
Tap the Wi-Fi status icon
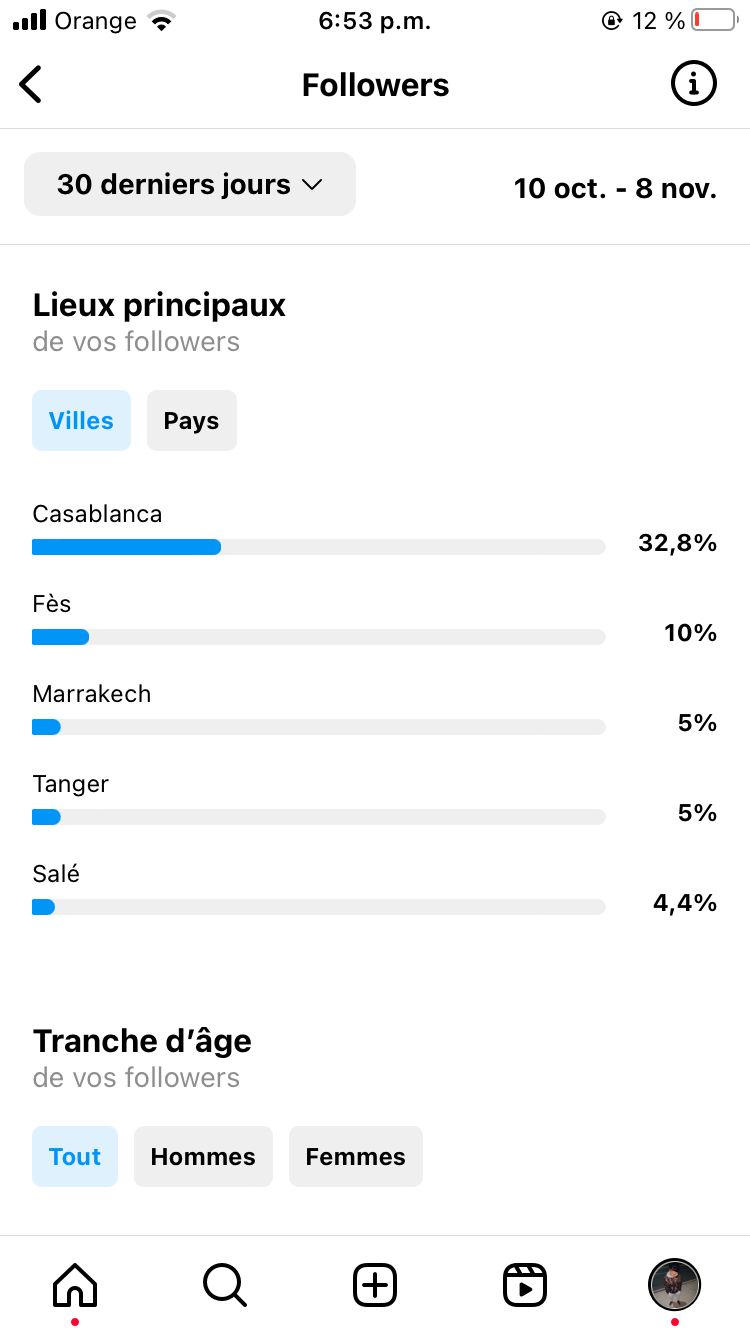tap(159, 20)
